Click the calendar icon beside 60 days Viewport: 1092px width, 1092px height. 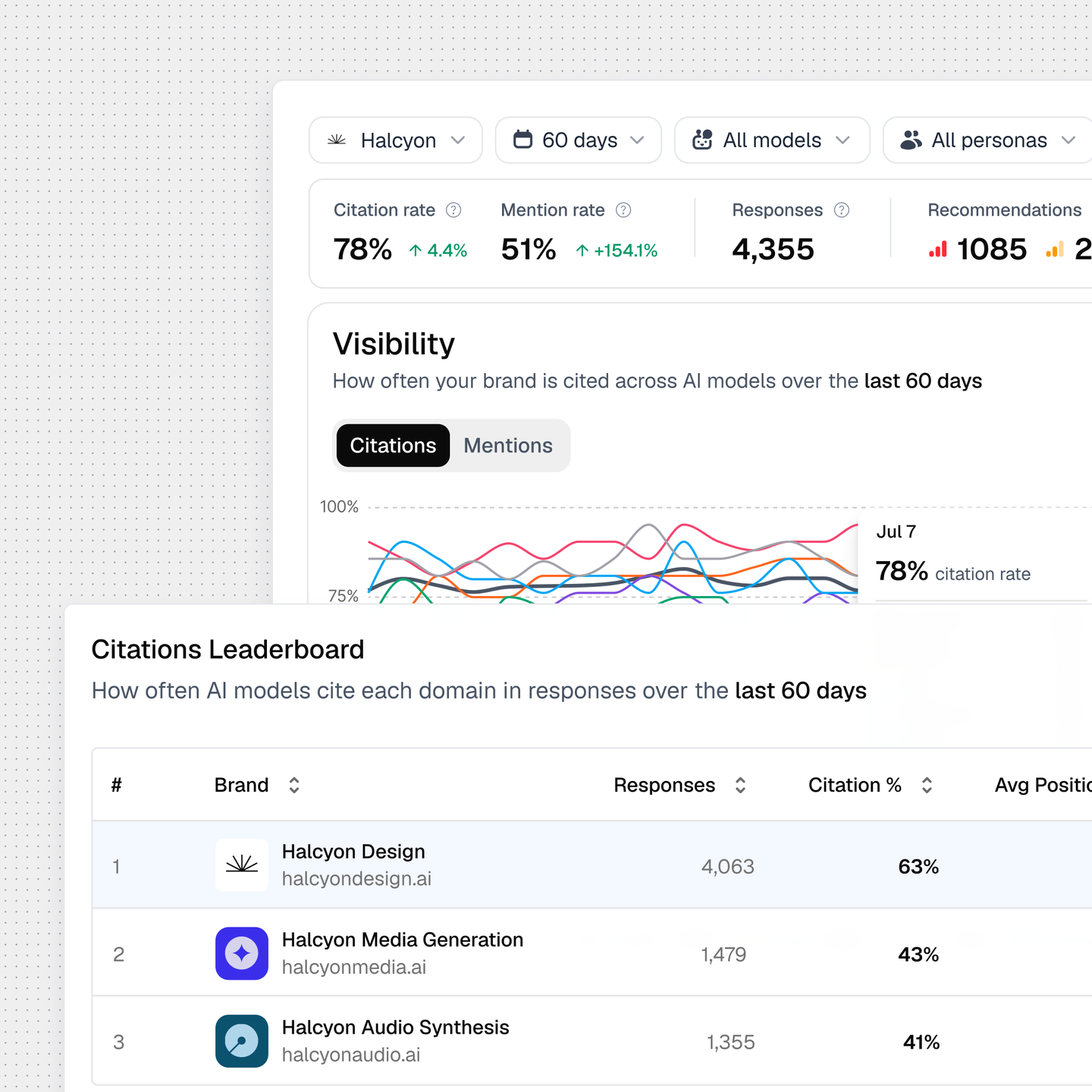pos(523,140)
